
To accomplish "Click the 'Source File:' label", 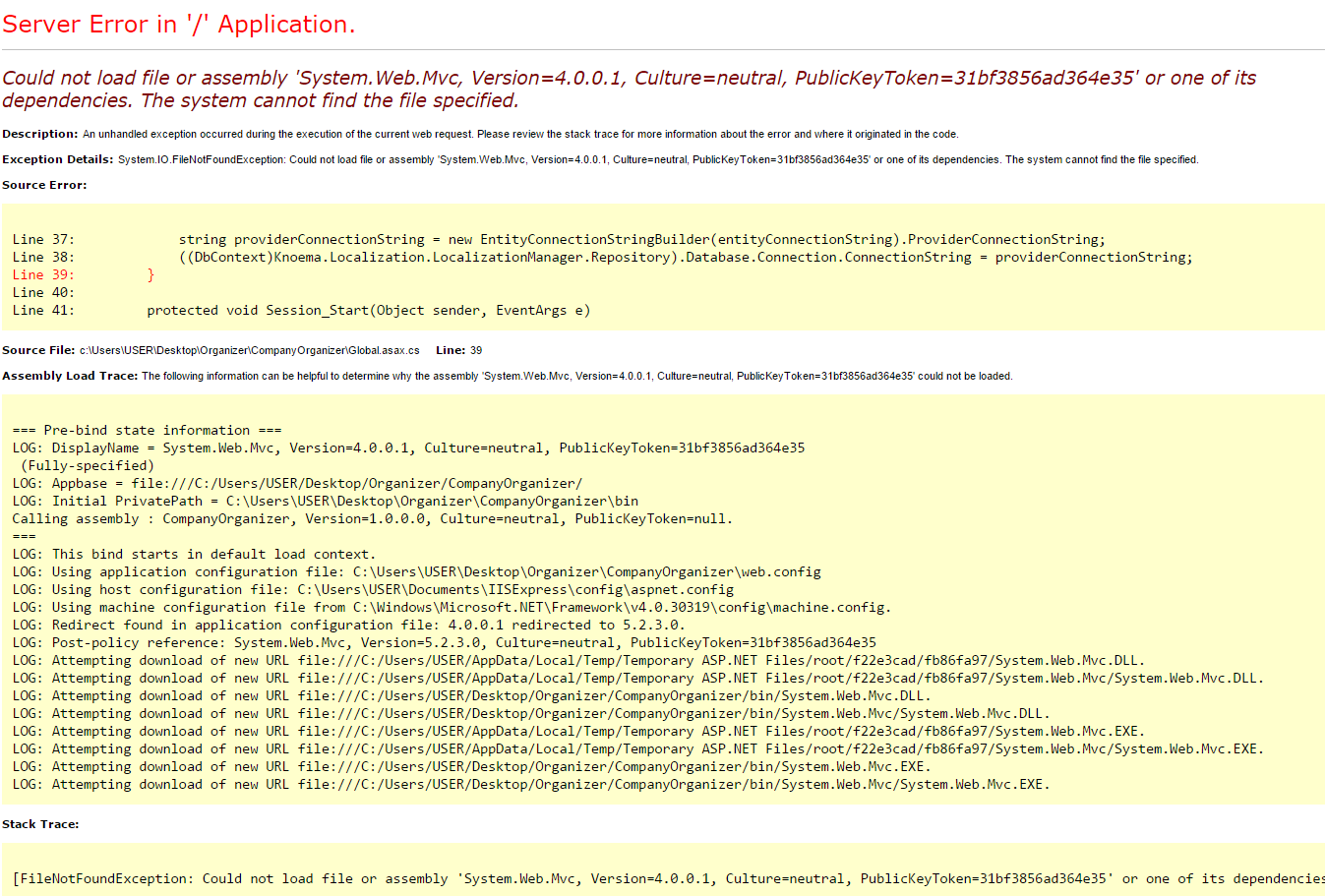I will (38, 350).
